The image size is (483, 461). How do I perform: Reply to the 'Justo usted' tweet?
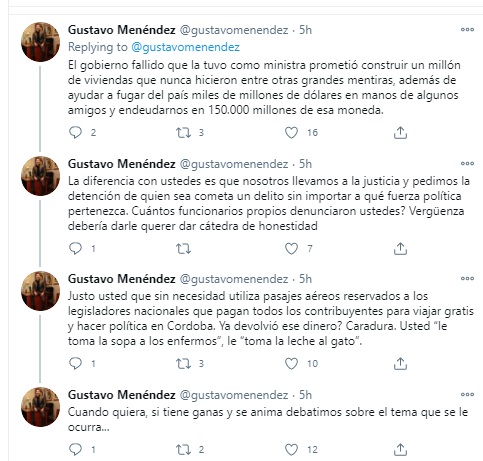[75, 363]
